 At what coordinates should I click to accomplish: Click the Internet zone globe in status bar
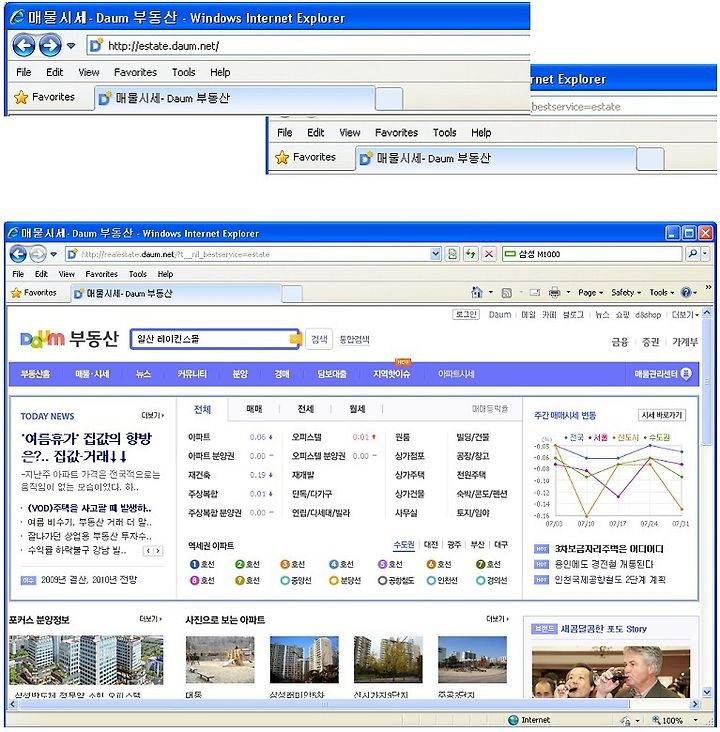pos(513,720)
